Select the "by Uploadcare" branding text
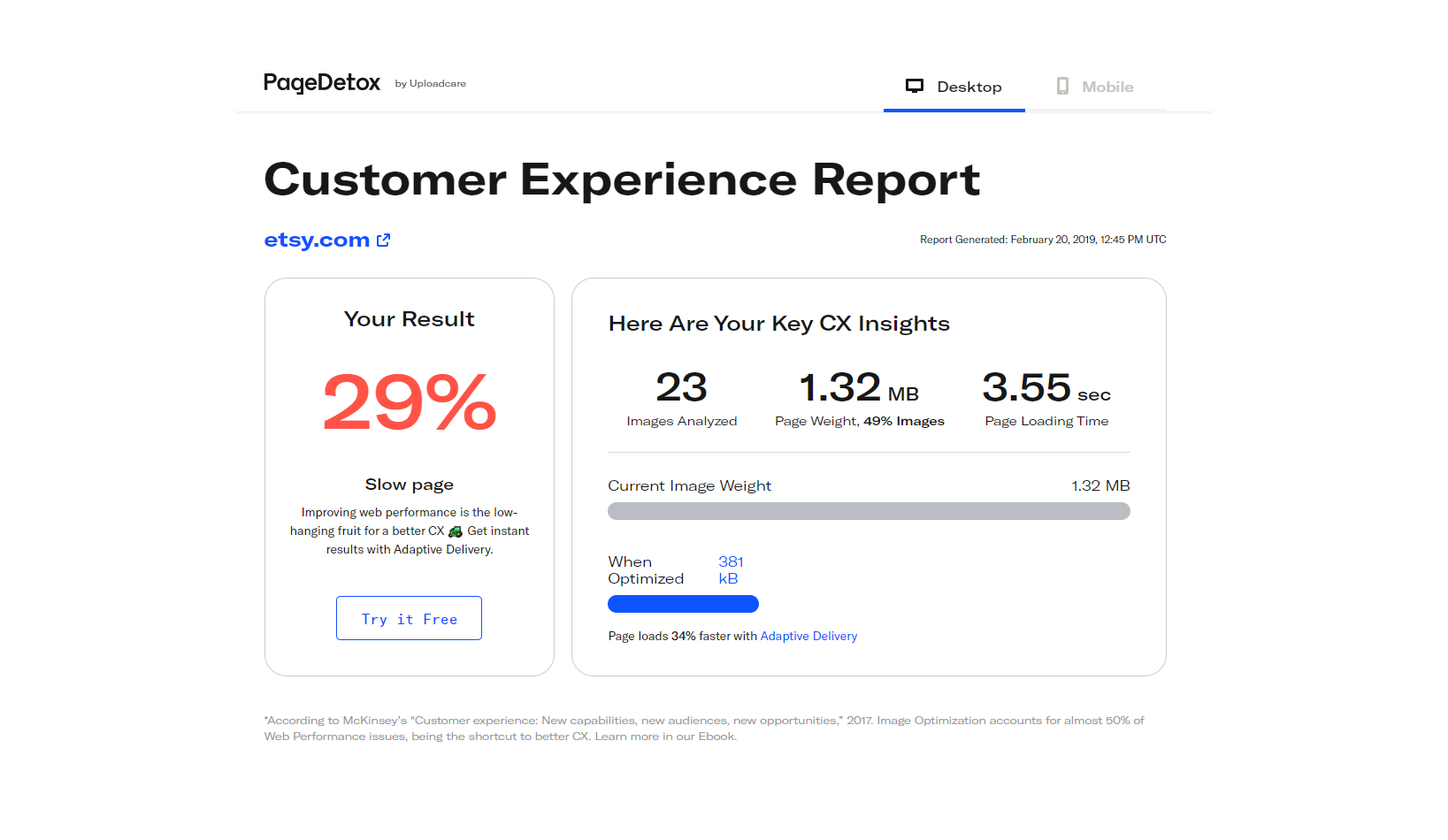Image resolution: width=1448 pixels, height=840 pixels. 430,82
